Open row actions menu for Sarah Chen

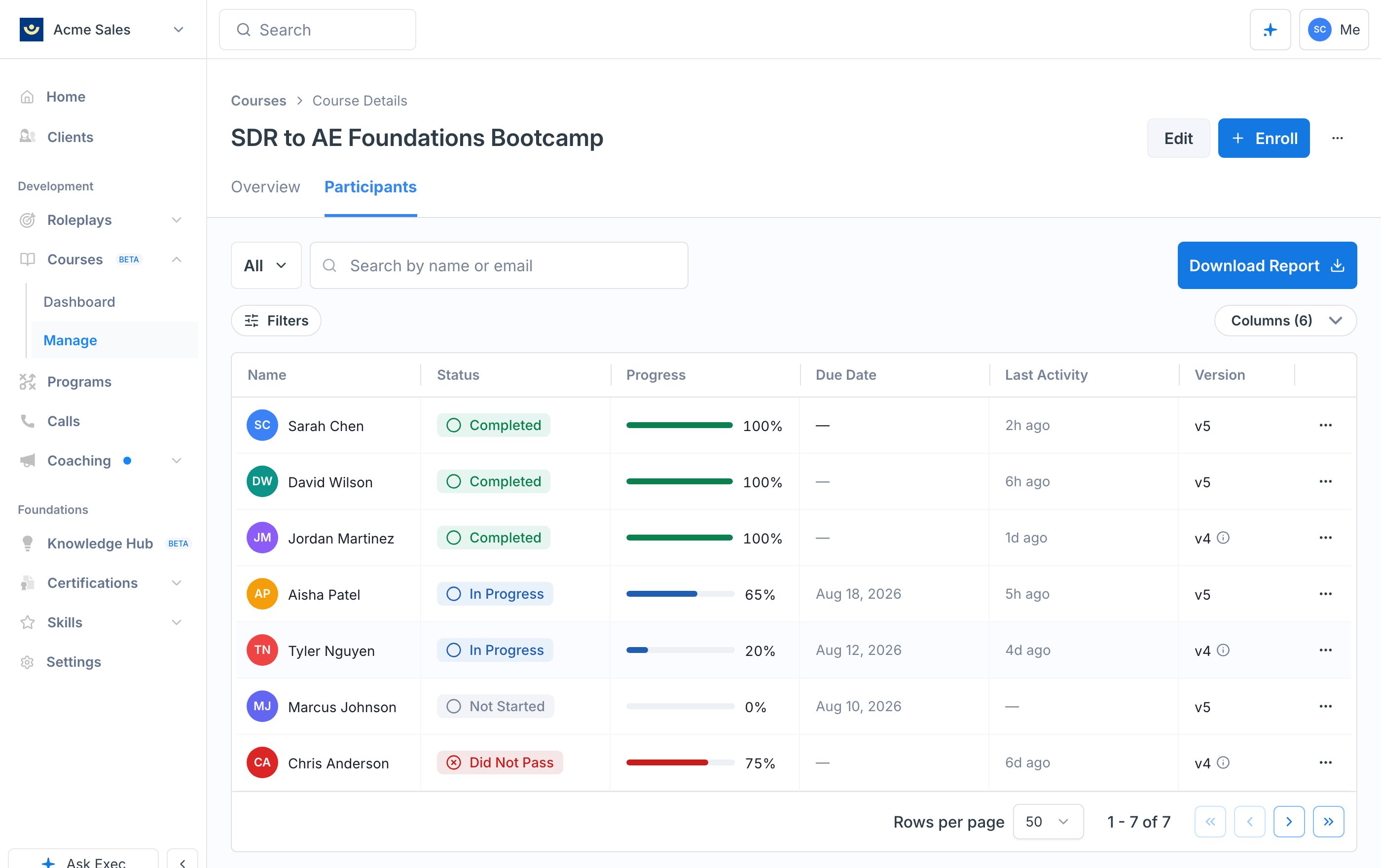1325,426
